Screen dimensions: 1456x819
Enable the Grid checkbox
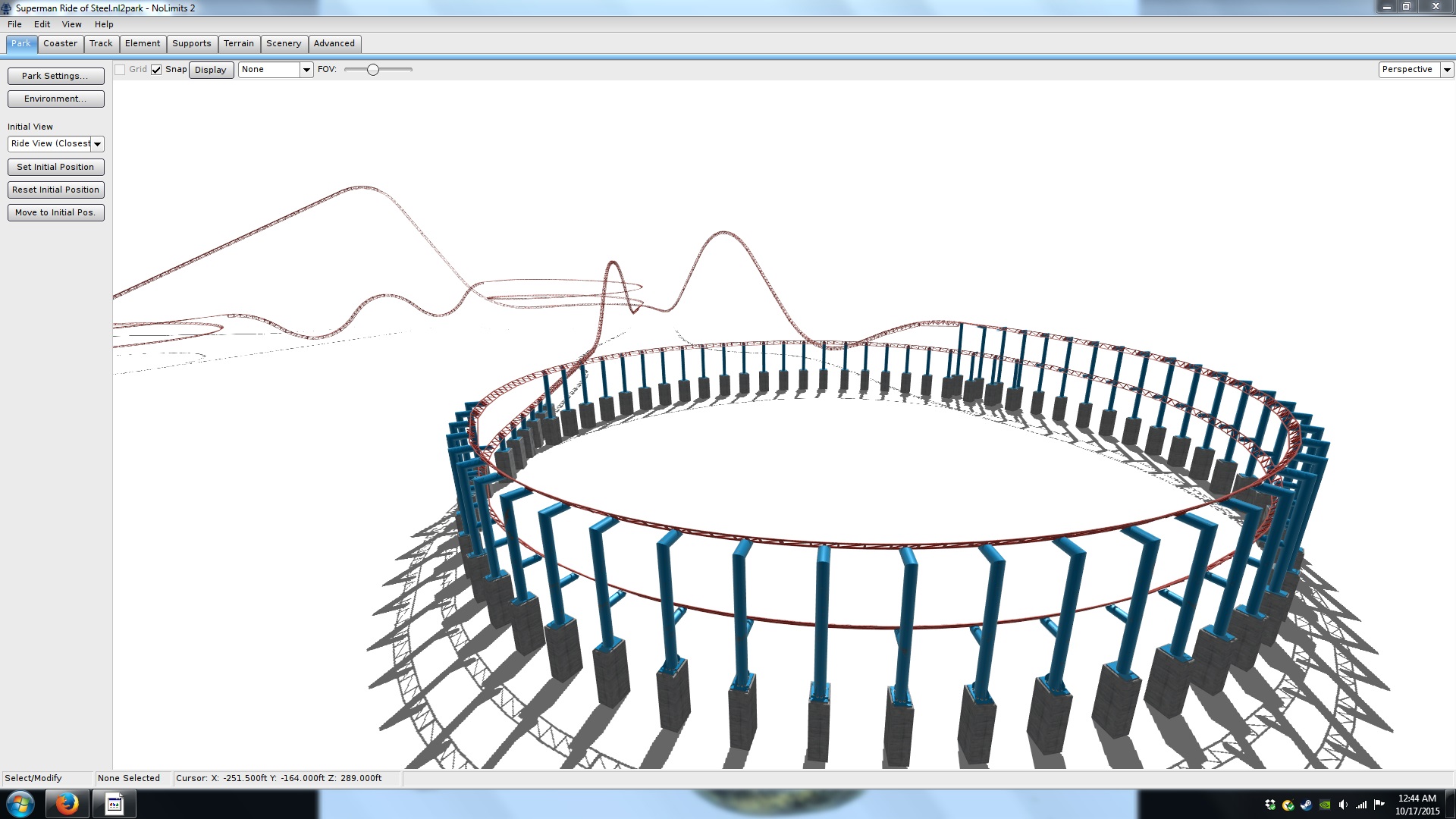point(120,70)
